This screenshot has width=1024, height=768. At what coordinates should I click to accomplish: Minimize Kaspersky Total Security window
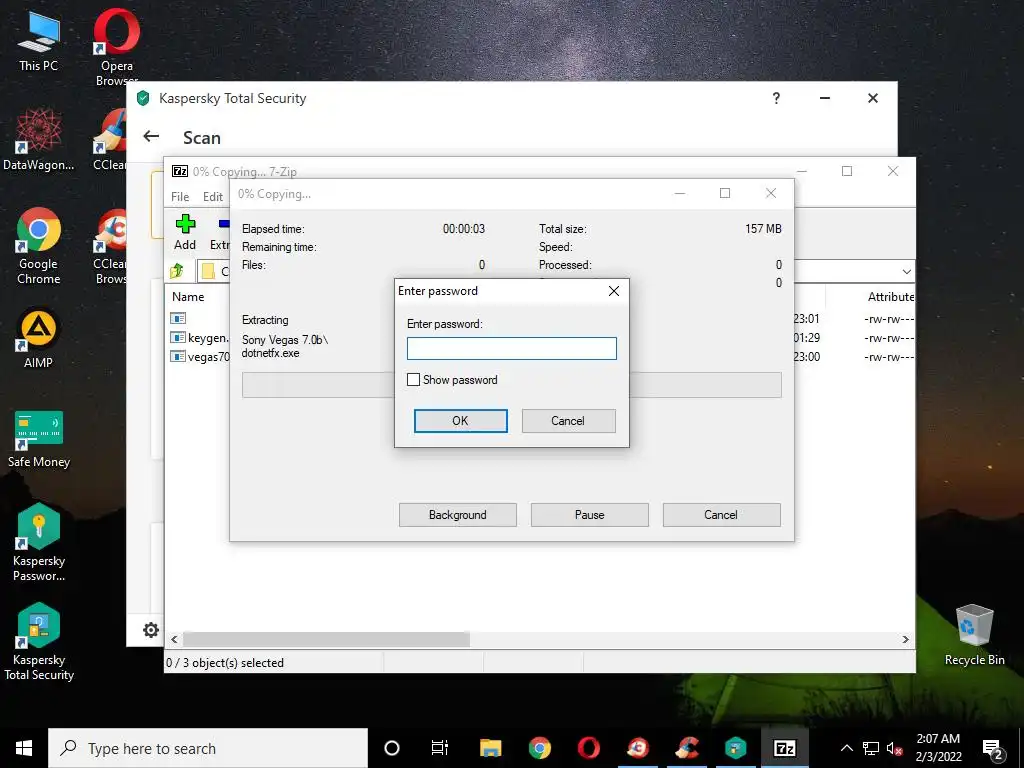[825, 98]
